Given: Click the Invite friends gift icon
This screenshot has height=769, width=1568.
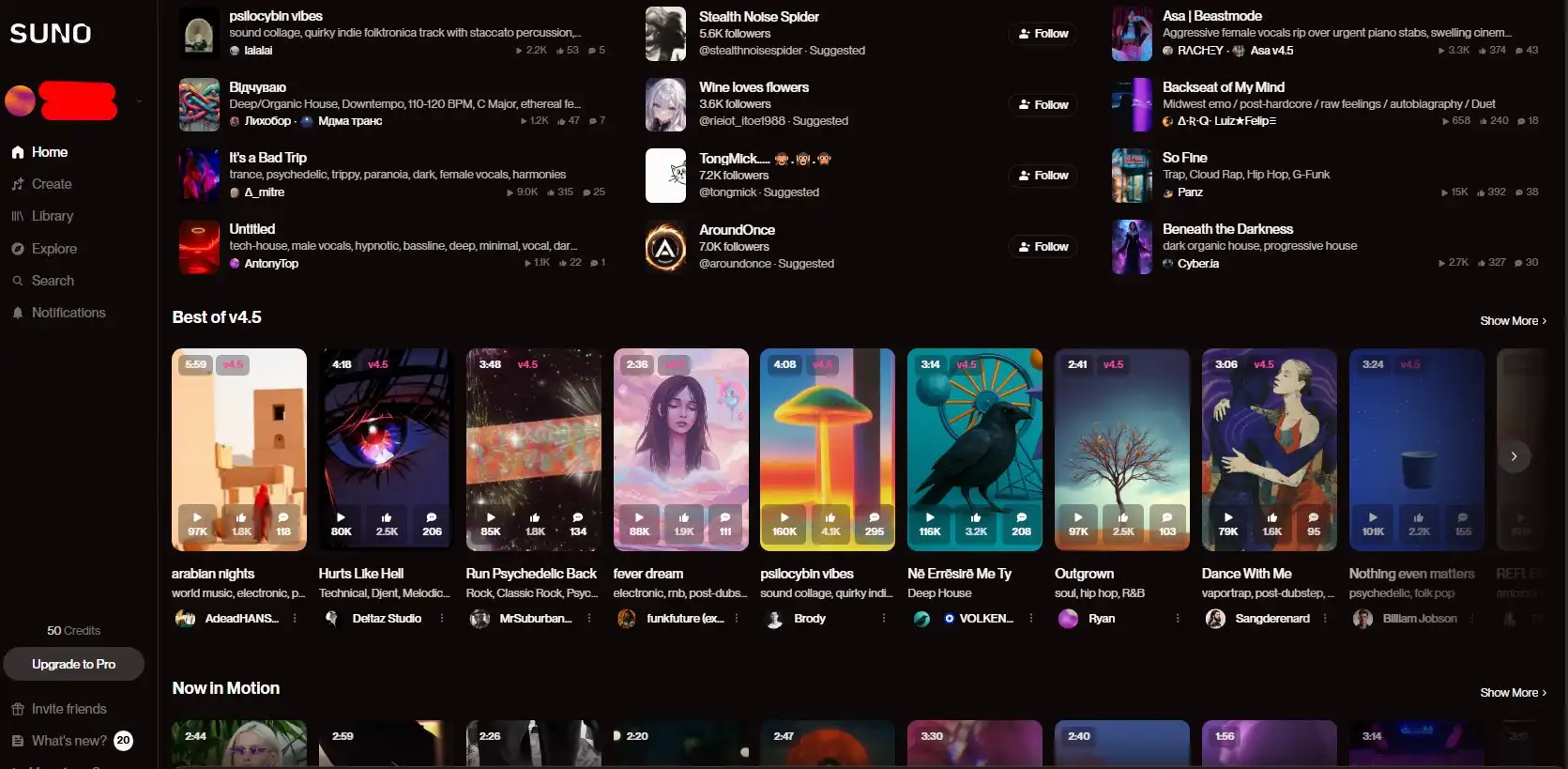Looking at the screenshot, I should coord(18,709).
